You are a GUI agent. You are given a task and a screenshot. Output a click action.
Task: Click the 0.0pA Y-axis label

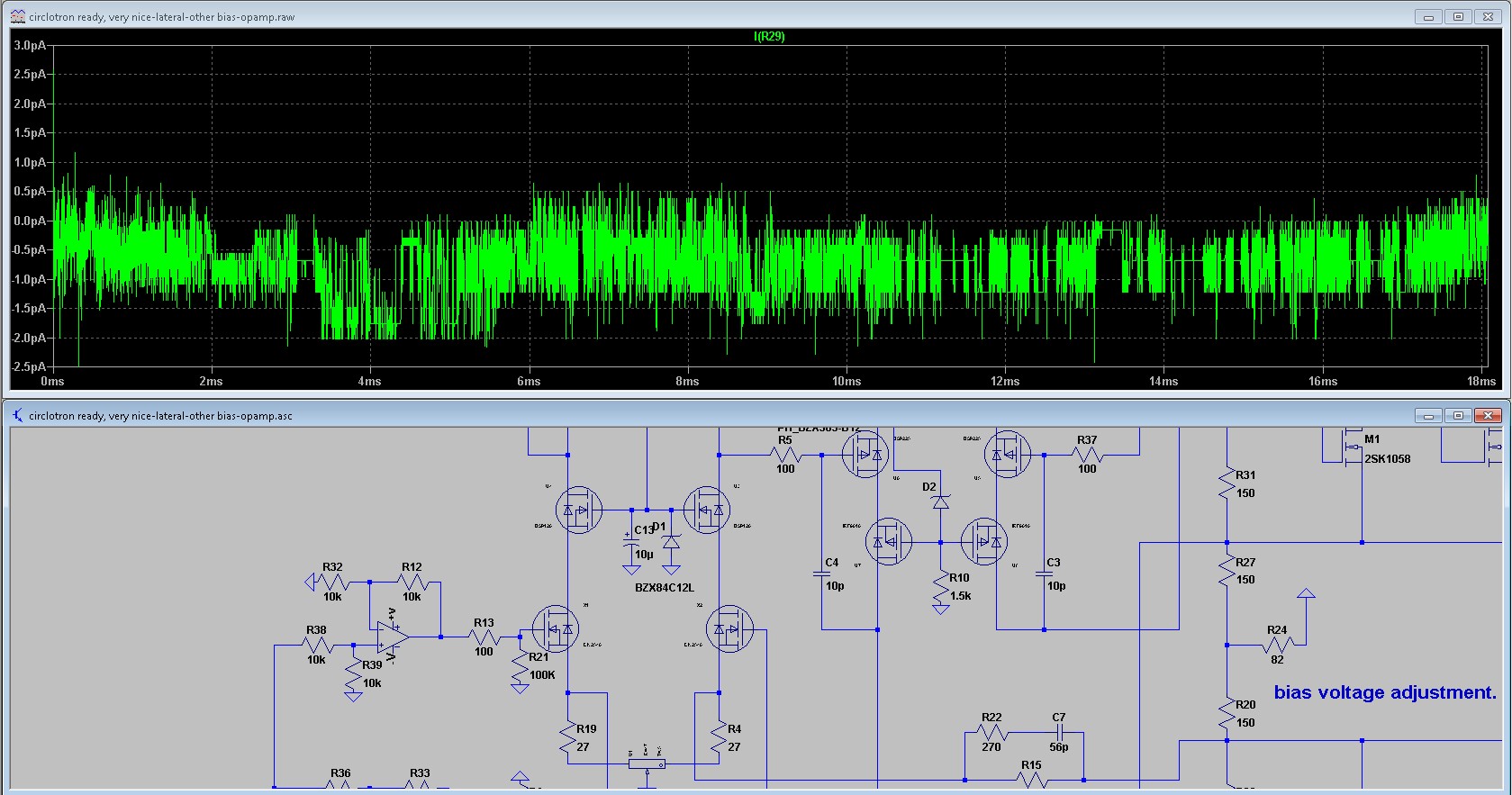tap(30, 221)
